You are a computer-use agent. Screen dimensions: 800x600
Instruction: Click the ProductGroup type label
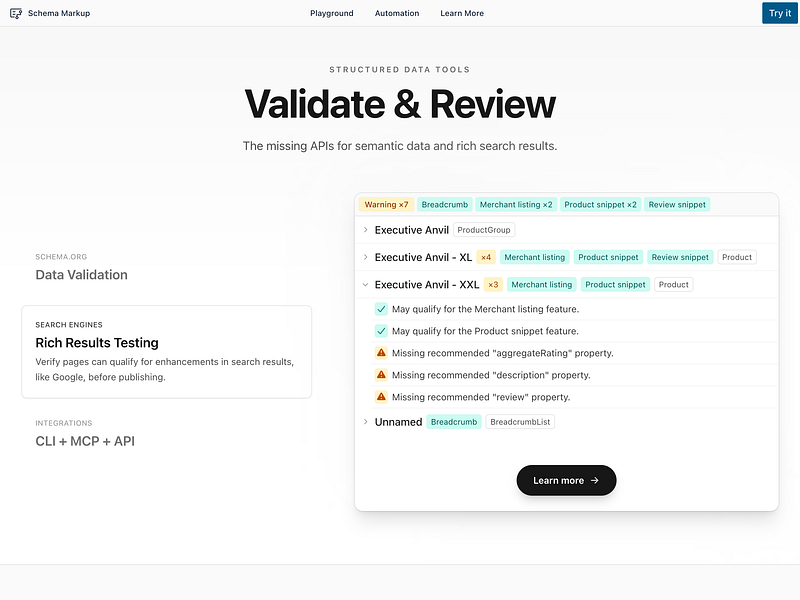[x=484, y=230]
